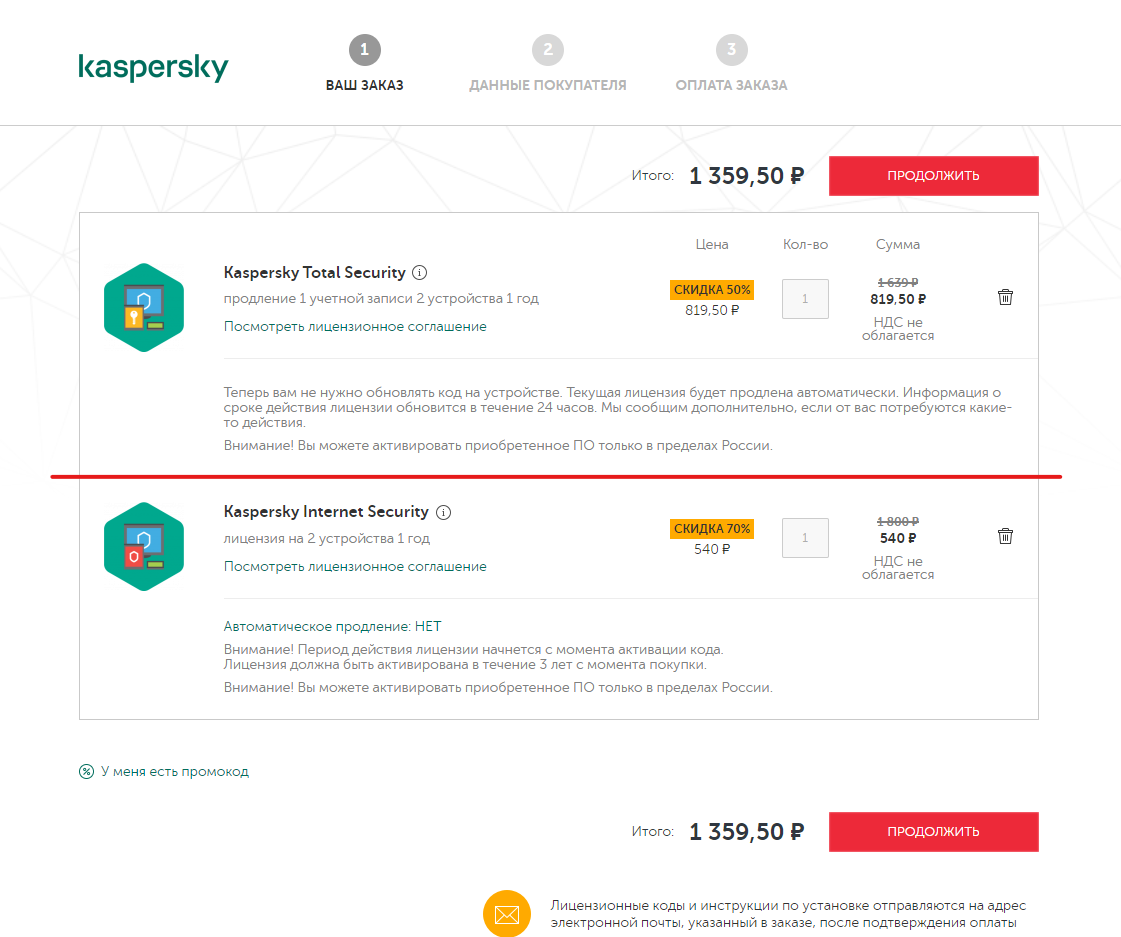Image resolution: width=1121 pixels, height=937 pixels.
Task: Click the orange email envelope icon
Action: coord(507,914)
